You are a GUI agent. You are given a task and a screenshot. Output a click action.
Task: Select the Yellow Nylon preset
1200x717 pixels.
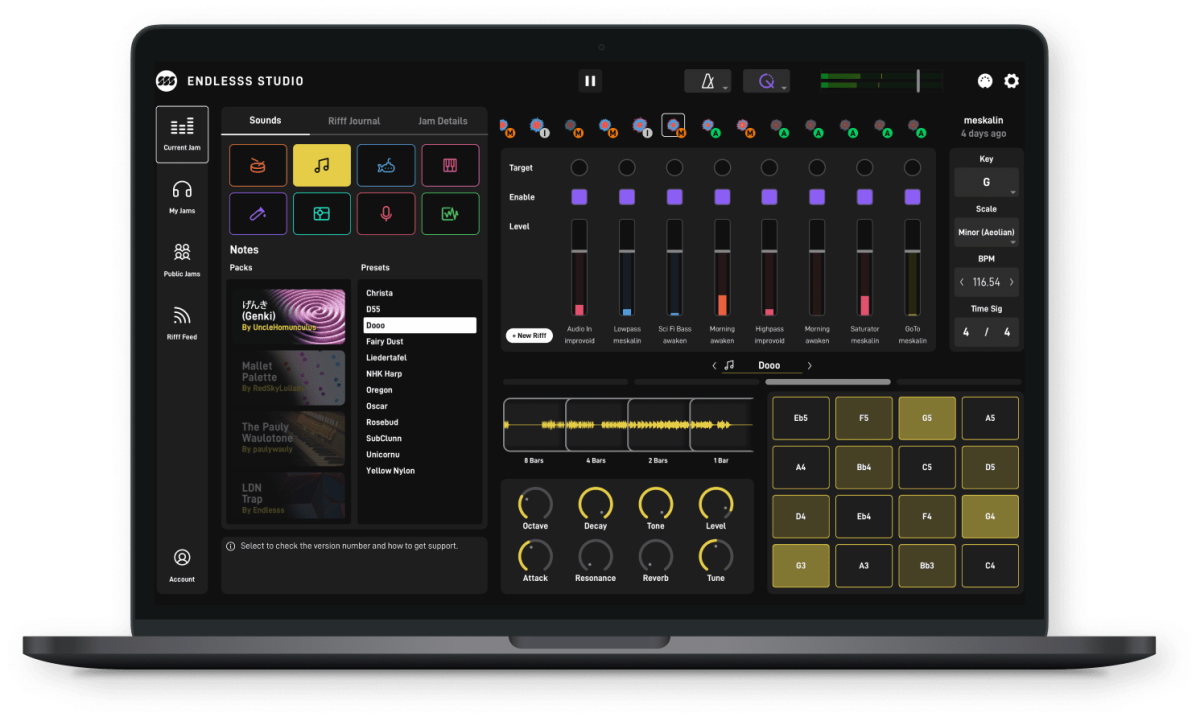(390, 471)
